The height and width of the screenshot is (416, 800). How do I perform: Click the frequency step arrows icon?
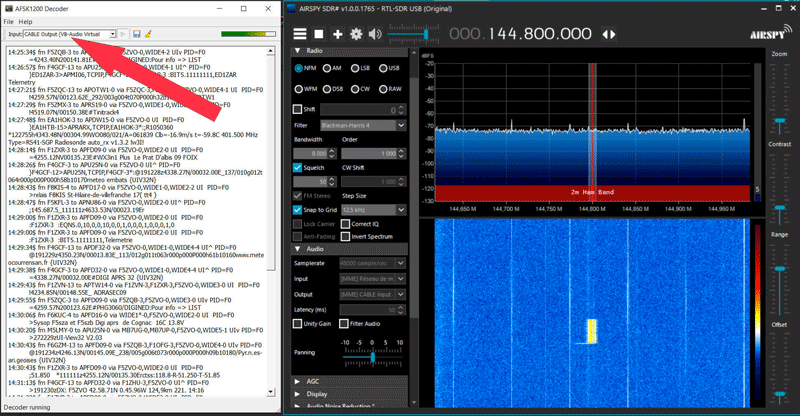pos(609,34)
